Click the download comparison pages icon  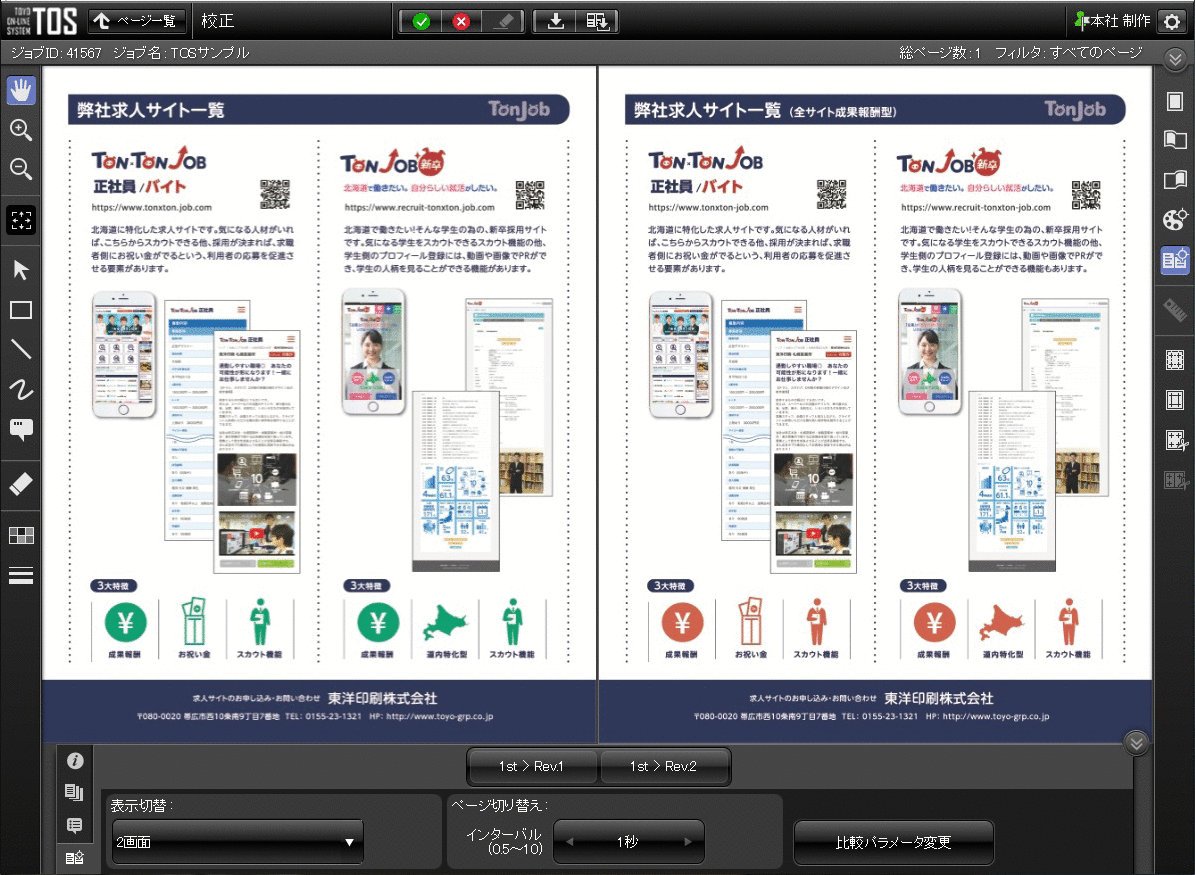pos(597,21)
